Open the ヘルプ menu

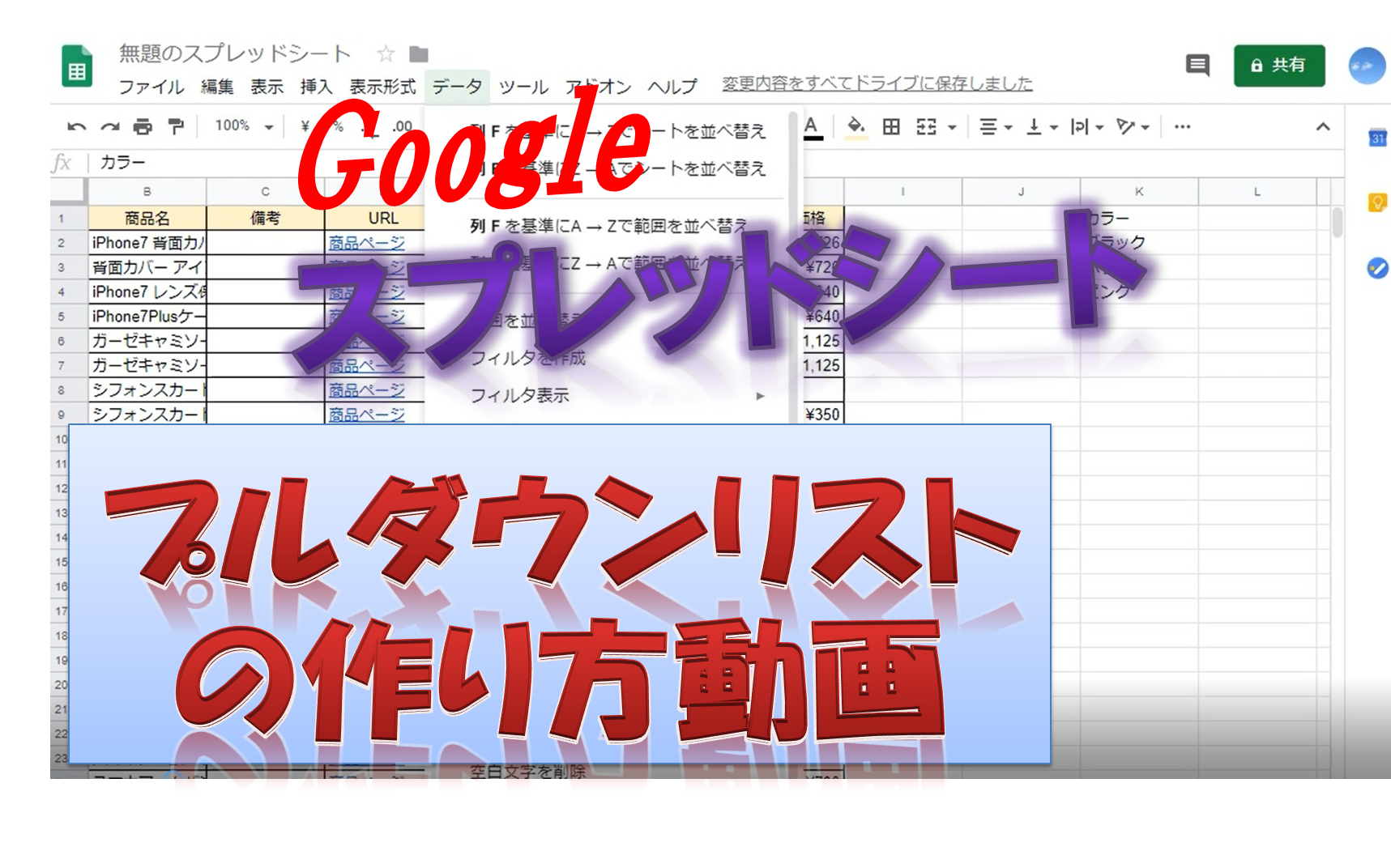click(672, 87)
